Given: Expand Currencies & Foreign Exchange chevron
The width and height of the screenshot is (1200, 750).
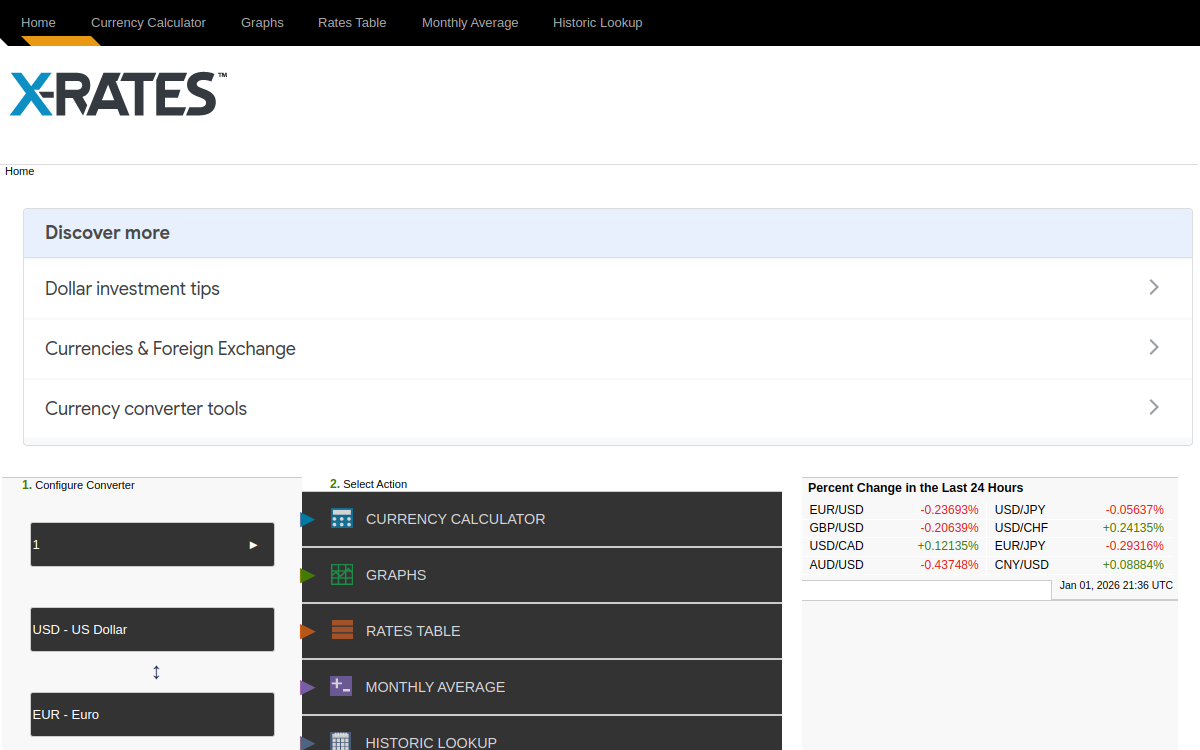Looking at the screenshot, I should (1154, 347).
